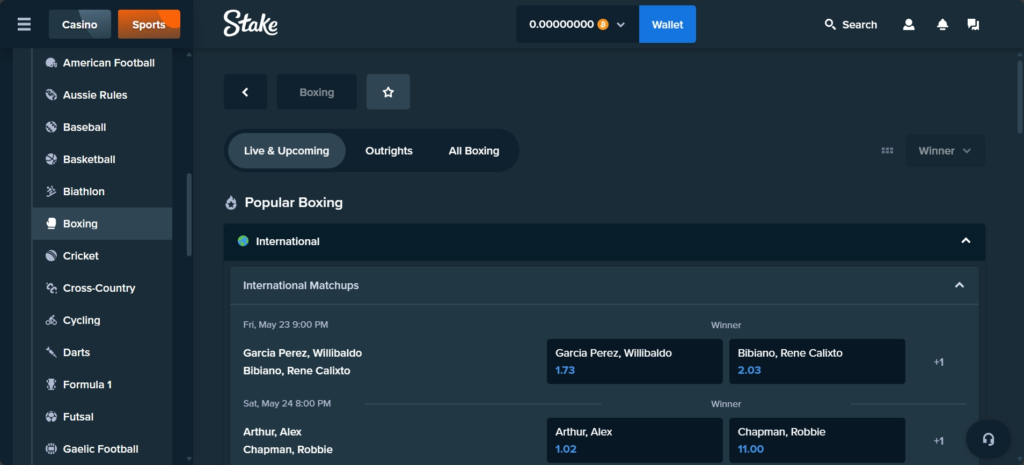Screen dimensions: 1024x465
Task: Select the All Boxing tab
Action: click(473, 151)
